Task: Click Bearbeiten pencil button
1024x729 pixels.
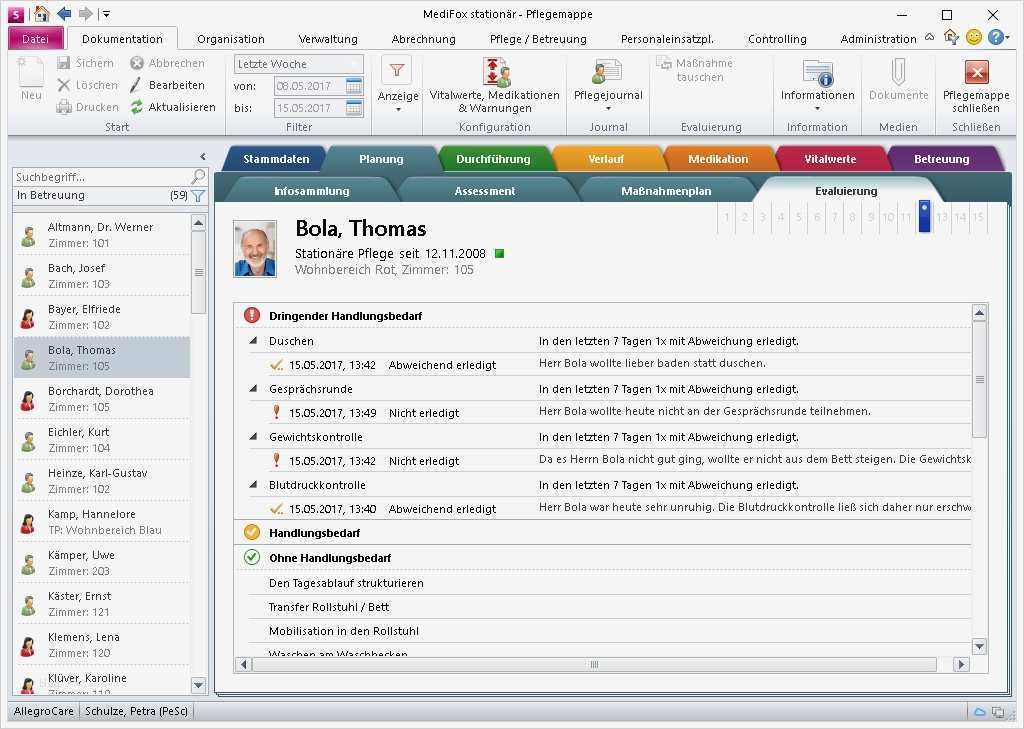Action: [x=167, y=85]
